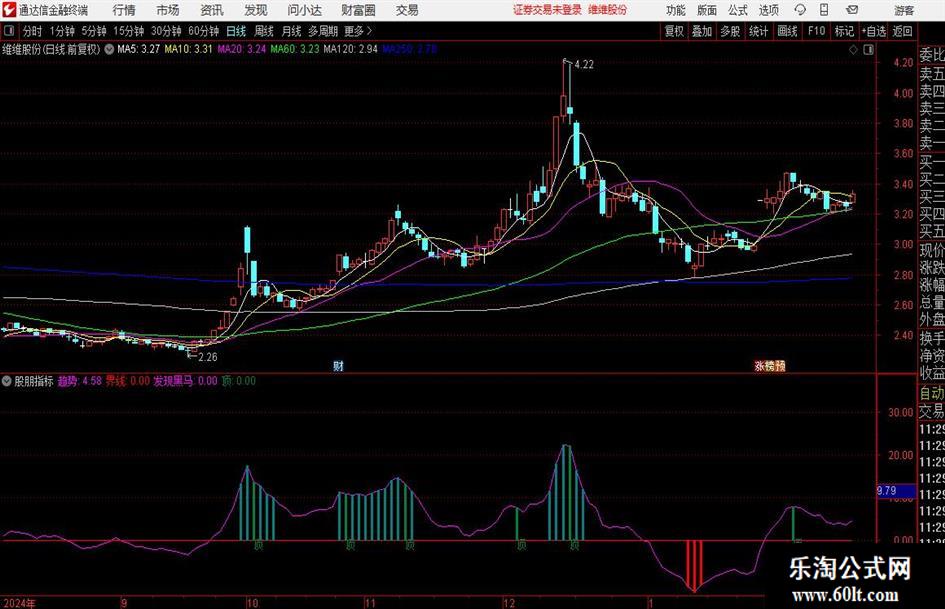Image resolution: width=945 pixels, height=609 pixels.
Task: Click the 维维股份 stock name in title bar
Action: coord(608,10)
